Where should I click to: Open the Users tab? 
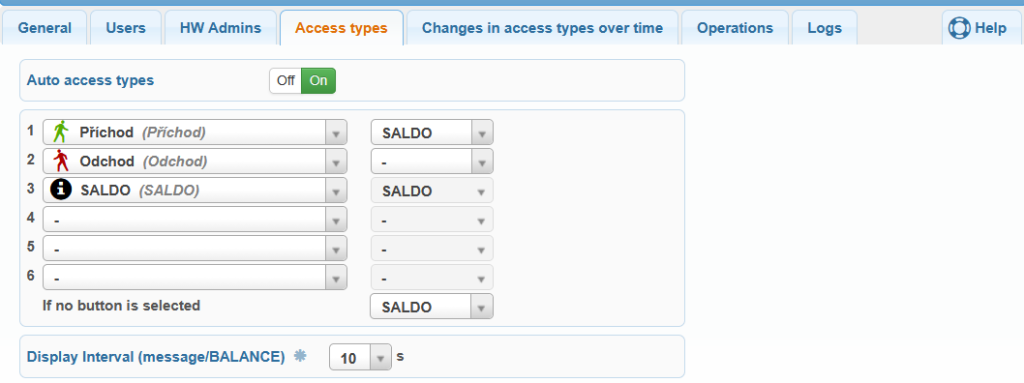coord(125,28)
